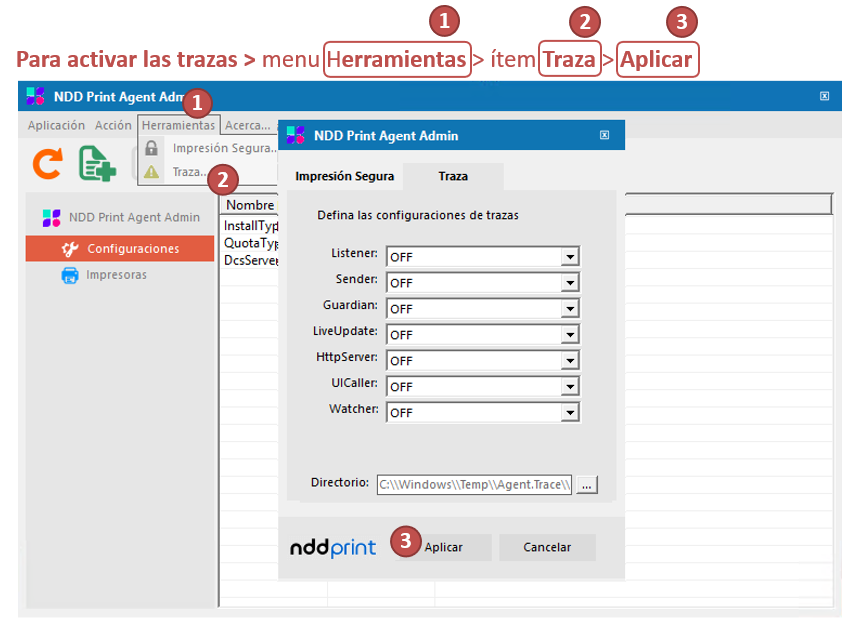Screen dimensions: 842x618
Task: Click the directory browse ellipsis button
Action: tap(587, 485)
